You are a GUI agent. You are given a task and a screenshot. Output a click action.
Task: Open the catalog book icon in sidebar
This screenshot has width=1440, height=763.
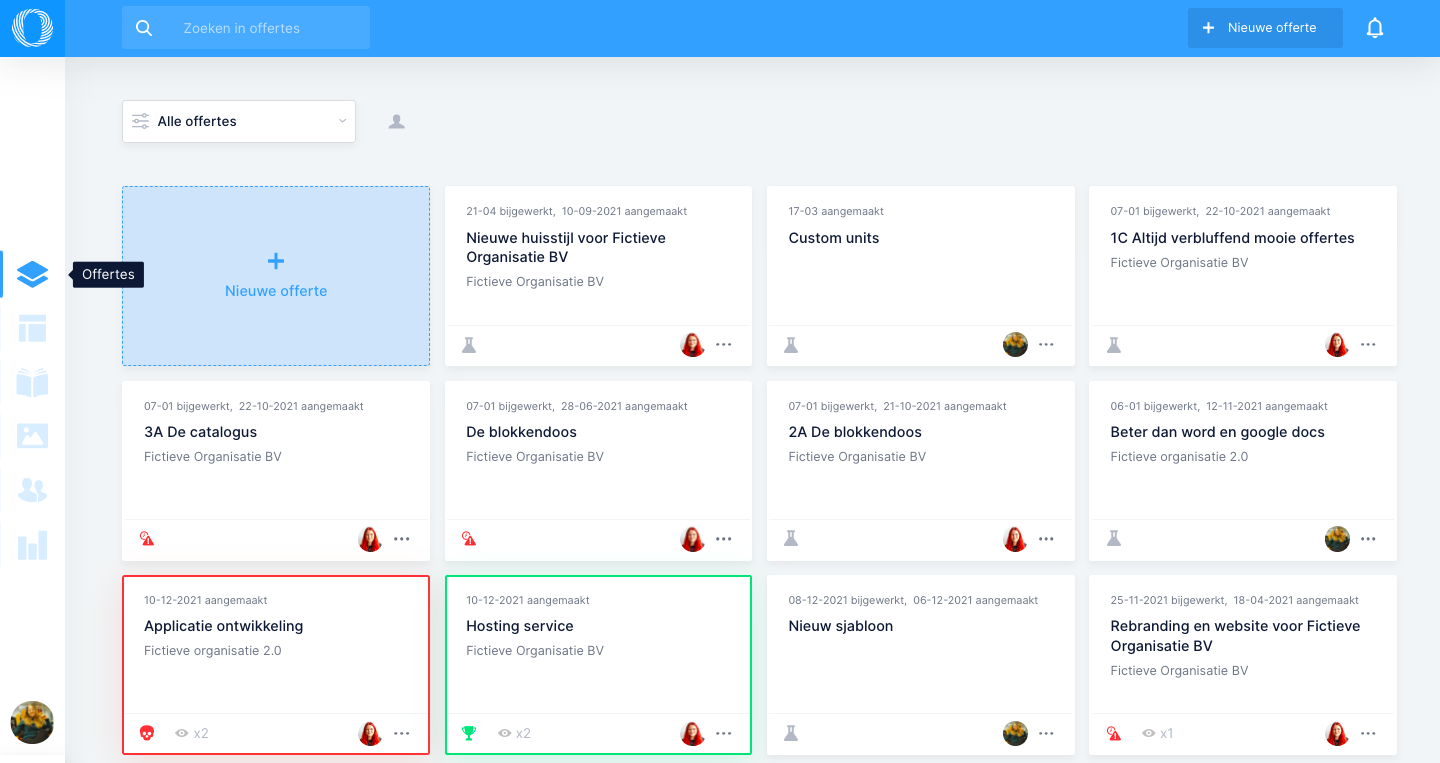tap(32, 382)
